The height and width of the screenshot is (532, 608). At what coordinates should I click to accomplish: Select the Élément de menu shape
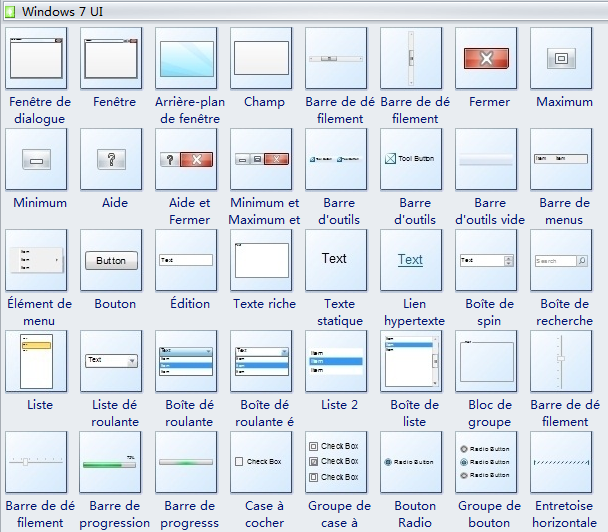(x=36, y=260)
